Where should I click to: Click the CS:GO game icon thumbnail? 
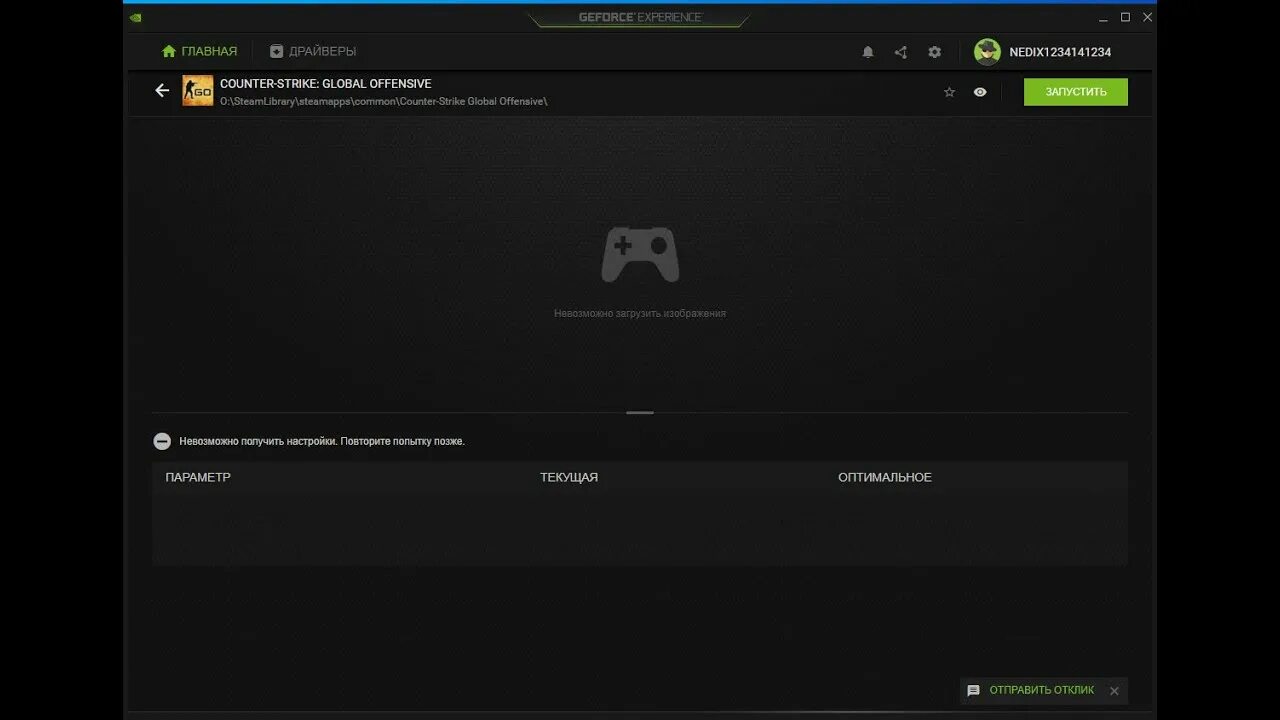point(198,91)
